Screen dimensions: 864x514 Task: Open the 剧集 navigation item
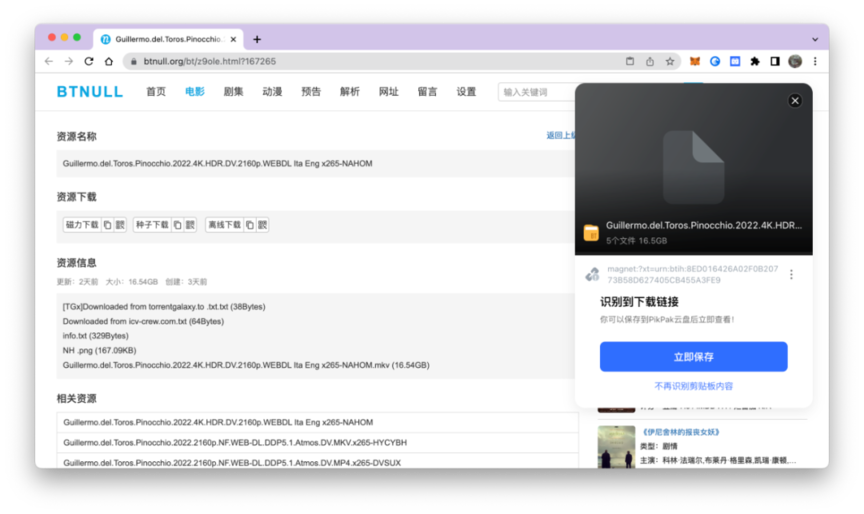tap(233, 91)
